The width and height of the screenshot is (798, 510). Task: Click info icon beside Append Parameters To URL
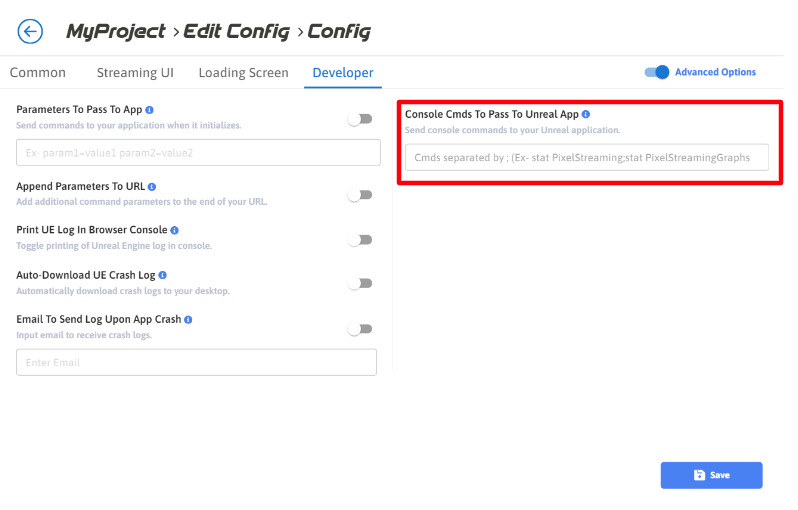[x=152, y=186]
